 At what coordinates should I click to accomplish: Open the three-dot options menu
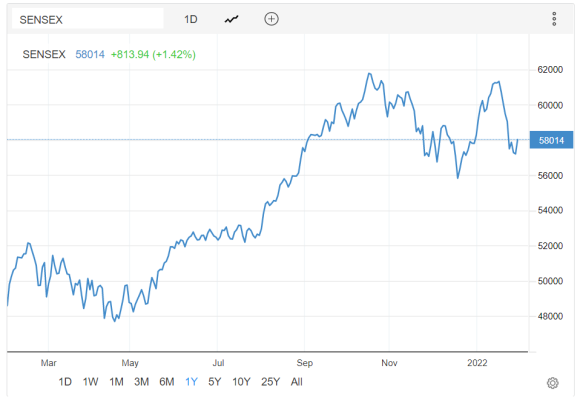pyautogui.click(x=554, y=19)
